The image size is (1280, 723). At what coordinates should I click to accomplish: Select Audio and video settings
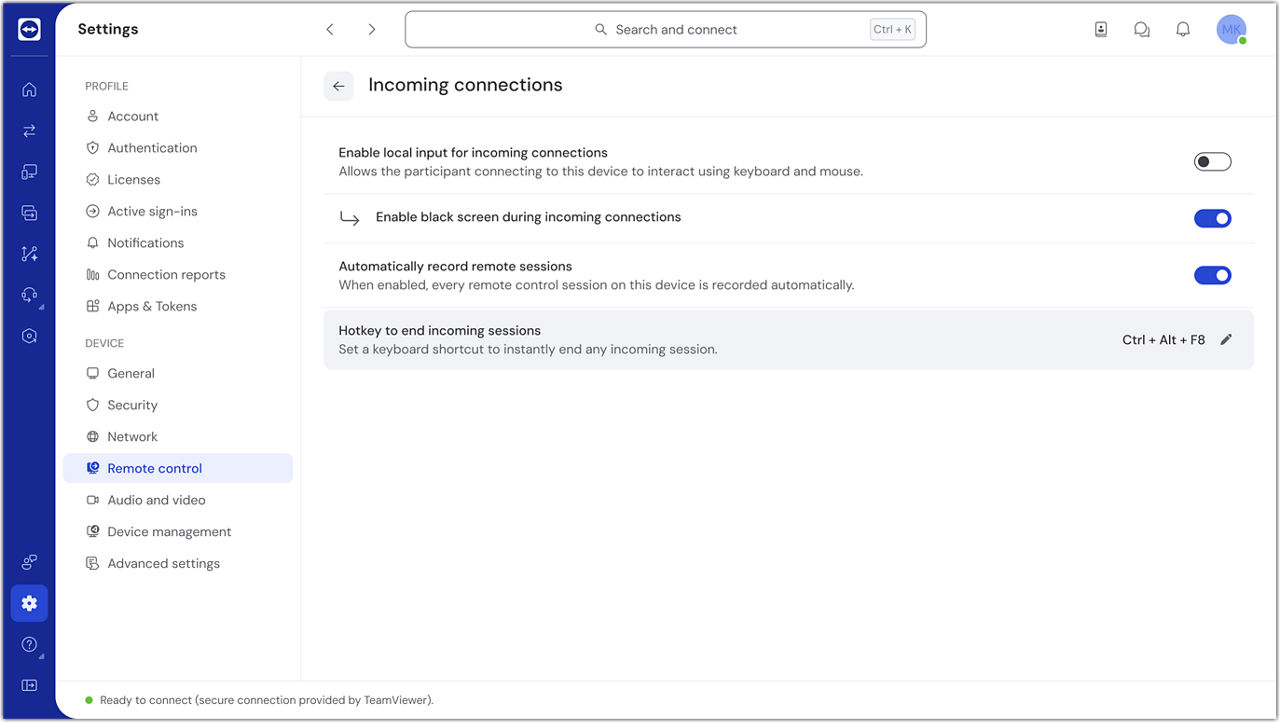pyautogui.click(x=156, y=500)
